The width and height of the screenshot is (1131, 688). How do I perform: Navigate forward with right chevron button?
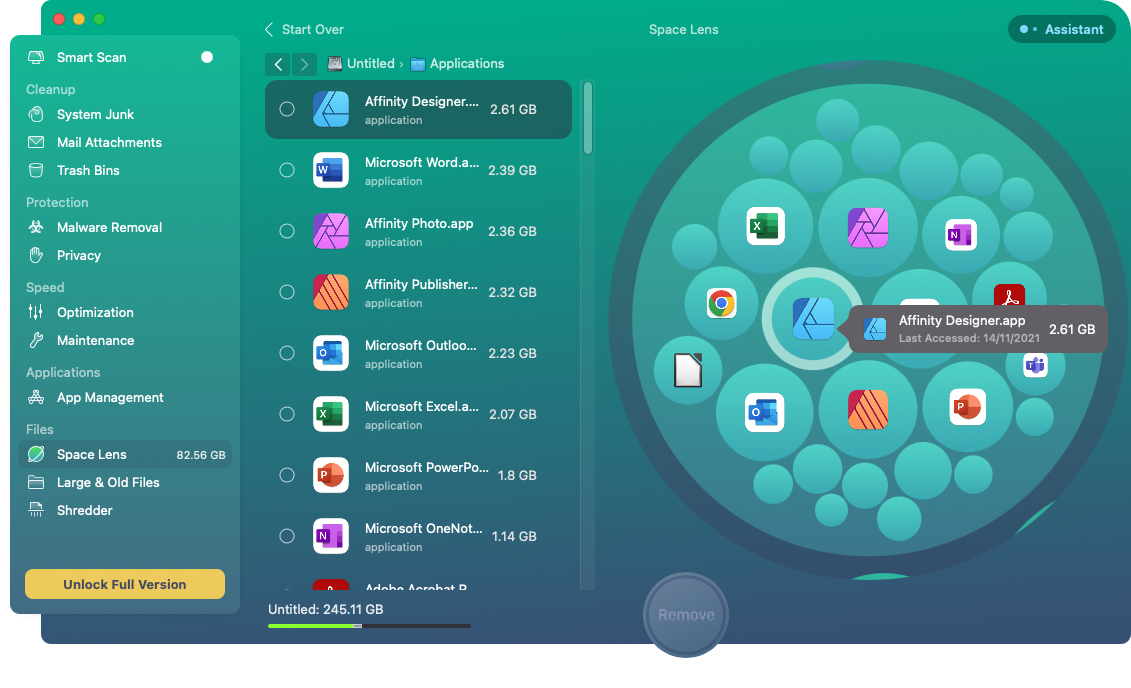[304, 64]
